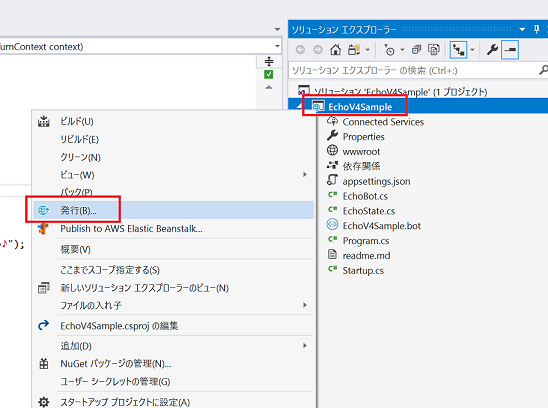Open Properties with the wrench icon
The height and width of the screenshot is (408, 548).
point(492,50)
